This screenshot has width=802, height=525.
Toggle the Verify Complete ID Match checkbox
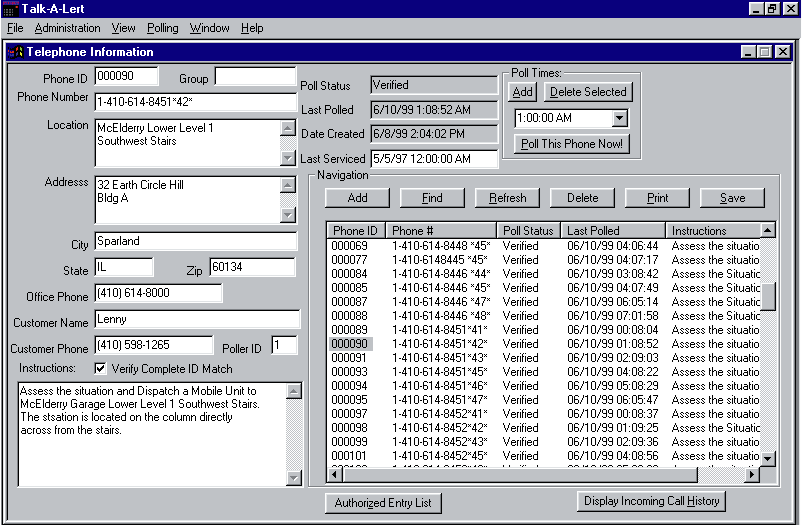[100, 368]
